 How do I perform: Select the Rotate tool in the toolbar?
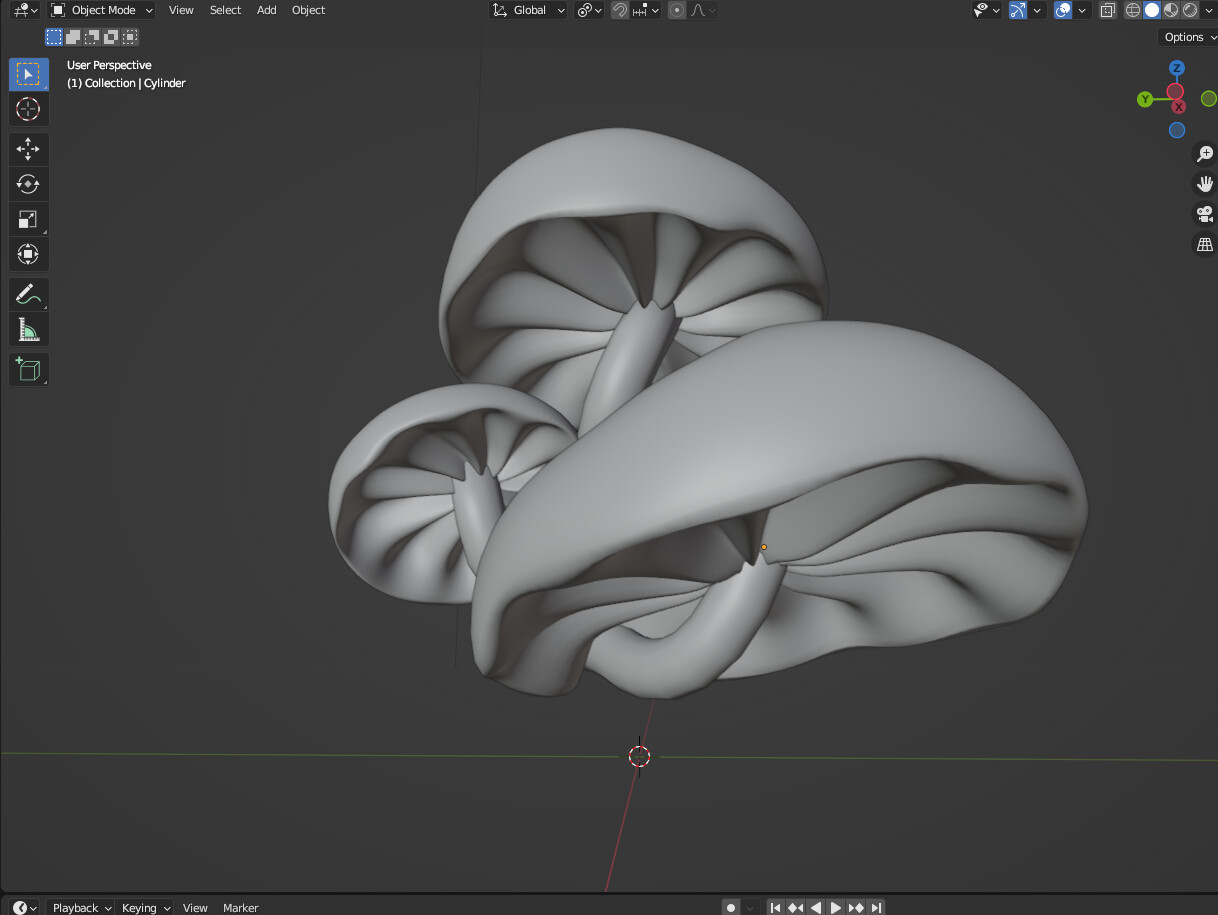click(x=28, y=183)
